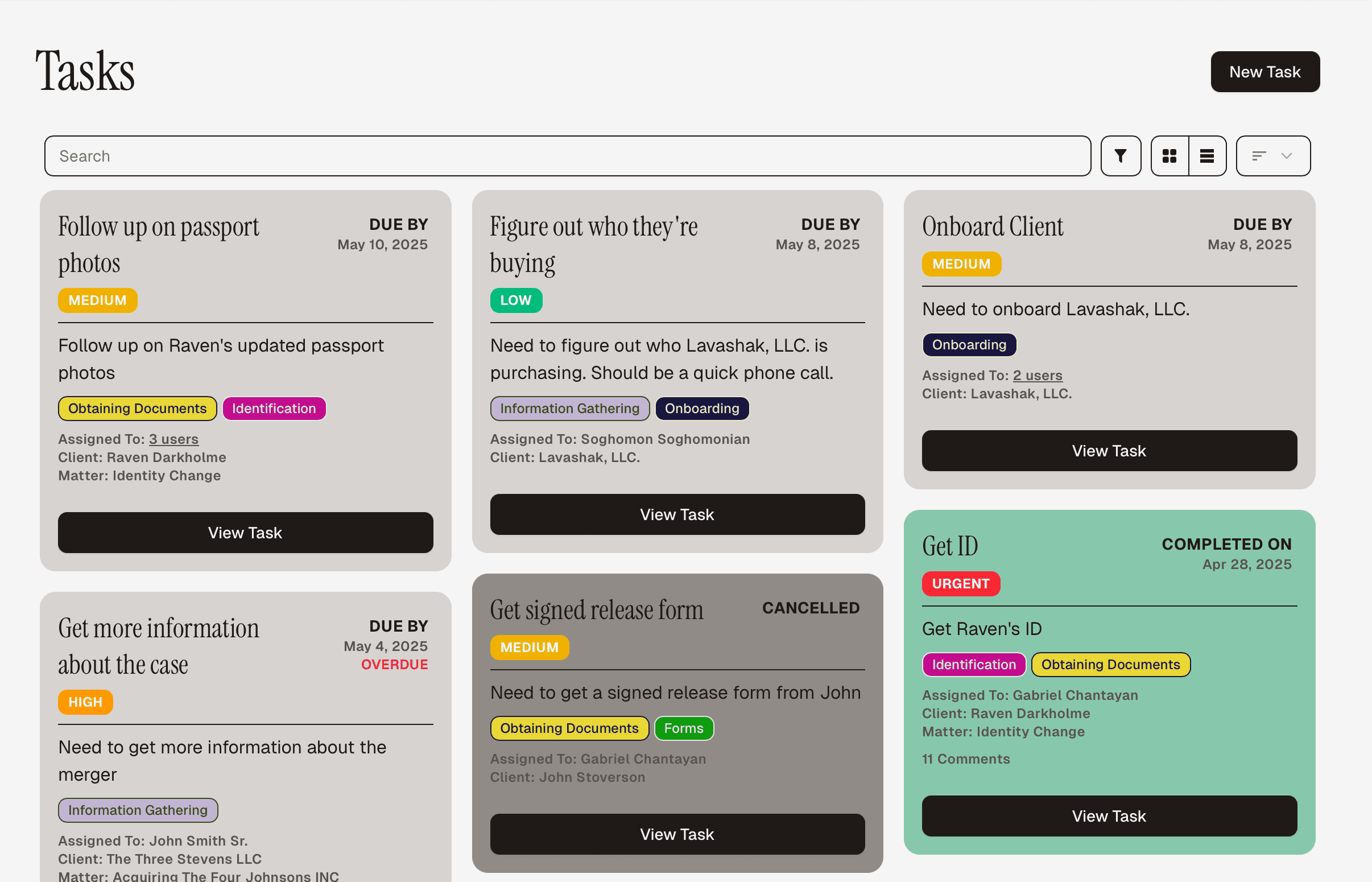1372x882 pixels.
Task: Click MEDIUM badge on Onboard Client card
Action: (x=962, y=264)
